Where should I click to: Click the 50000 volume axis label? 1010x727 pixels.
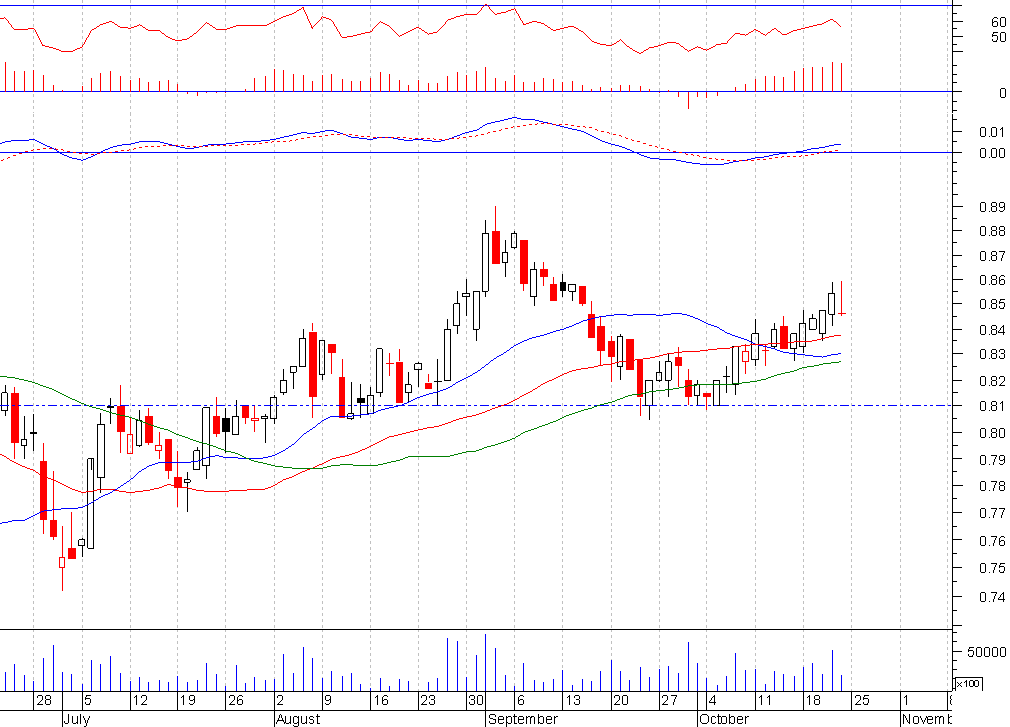point(986,652)
